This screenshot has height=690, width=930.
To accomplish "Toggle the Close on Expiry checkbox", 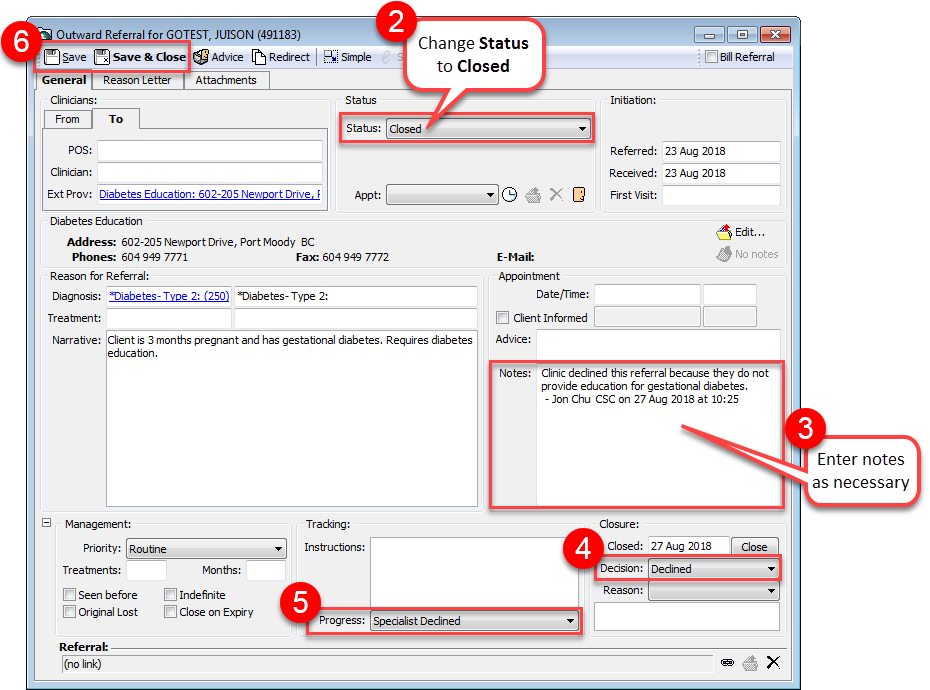I will [x=171, y=612].
